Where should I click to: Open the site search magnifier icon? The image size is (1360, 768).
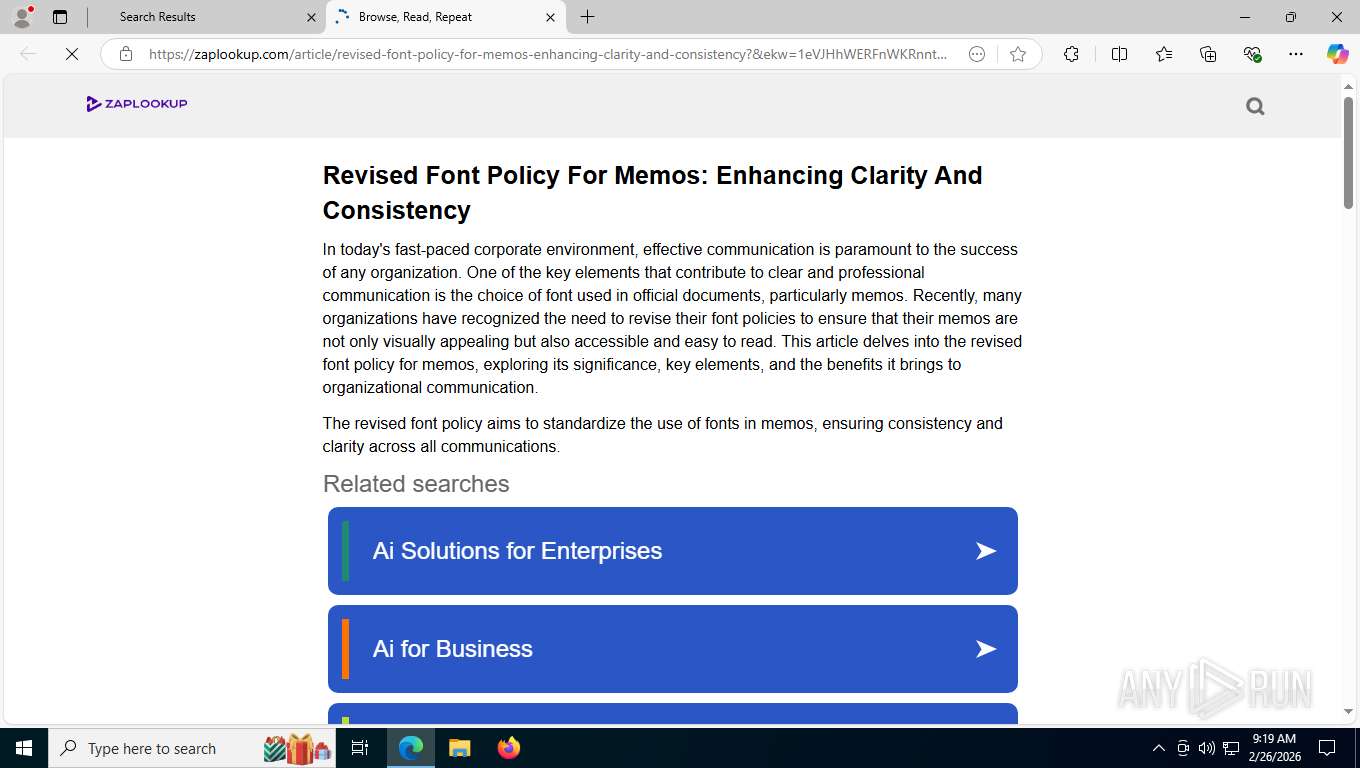1255,106
